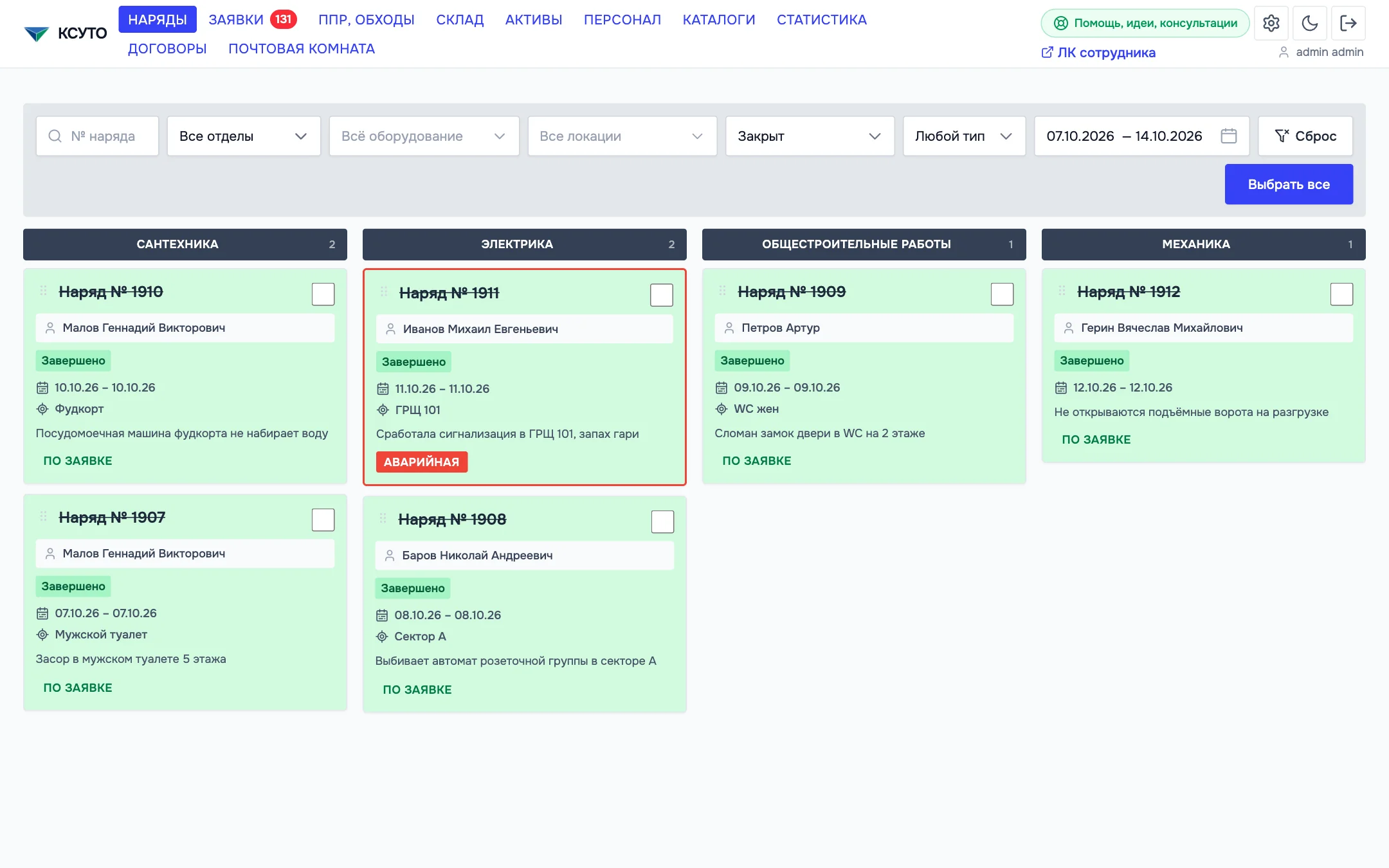Check the box on Наряд № 1910

pos(323,294)
